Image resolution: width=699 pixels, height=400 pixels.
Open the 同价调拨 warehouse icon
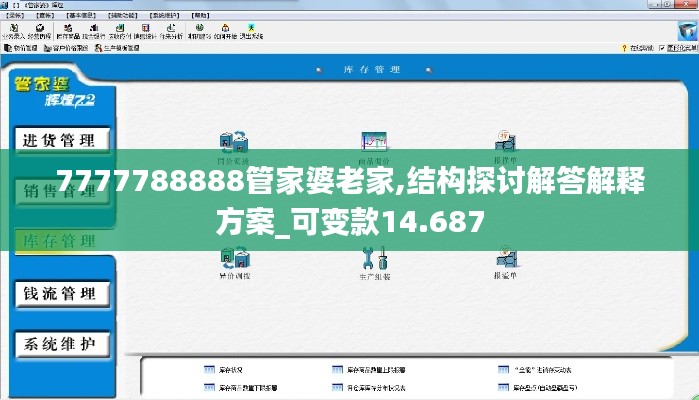tap(234, 142)
